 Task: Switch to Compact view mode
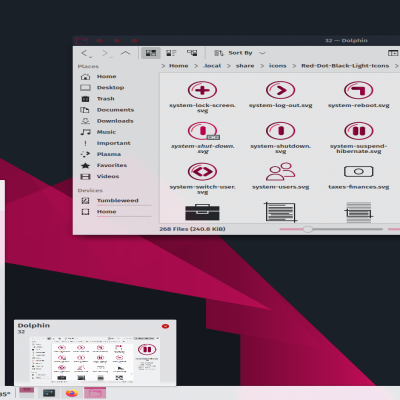171,53
